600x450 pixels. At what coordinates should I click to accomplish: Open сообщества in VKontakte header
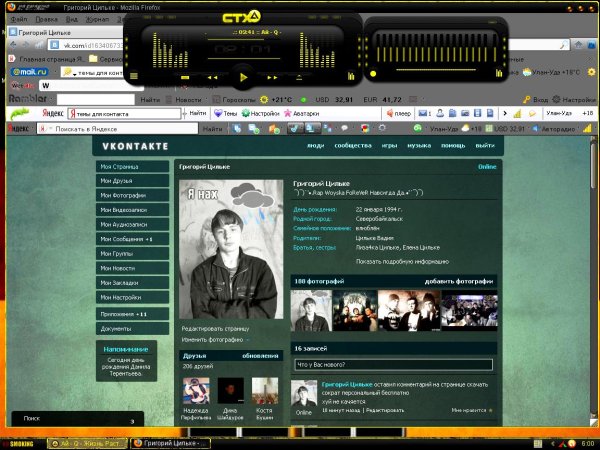(x=353, y=145)
